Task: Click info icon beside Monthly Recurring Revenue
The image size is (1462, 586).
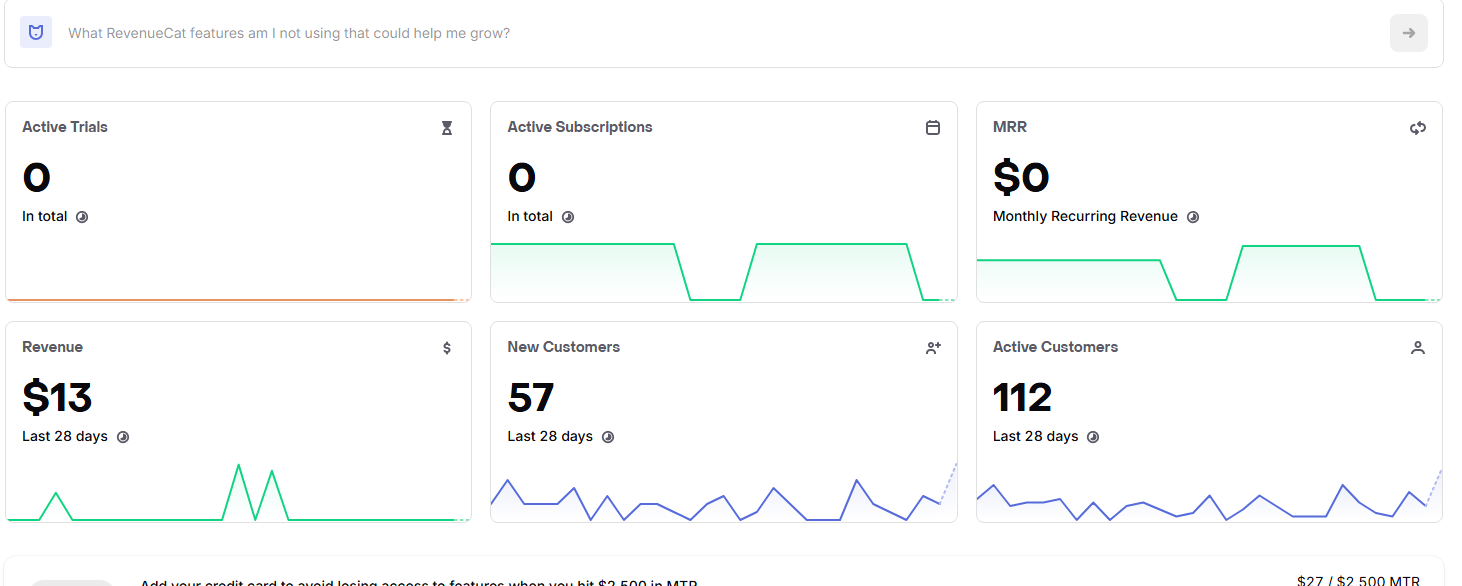Action: pos(1193,217)
